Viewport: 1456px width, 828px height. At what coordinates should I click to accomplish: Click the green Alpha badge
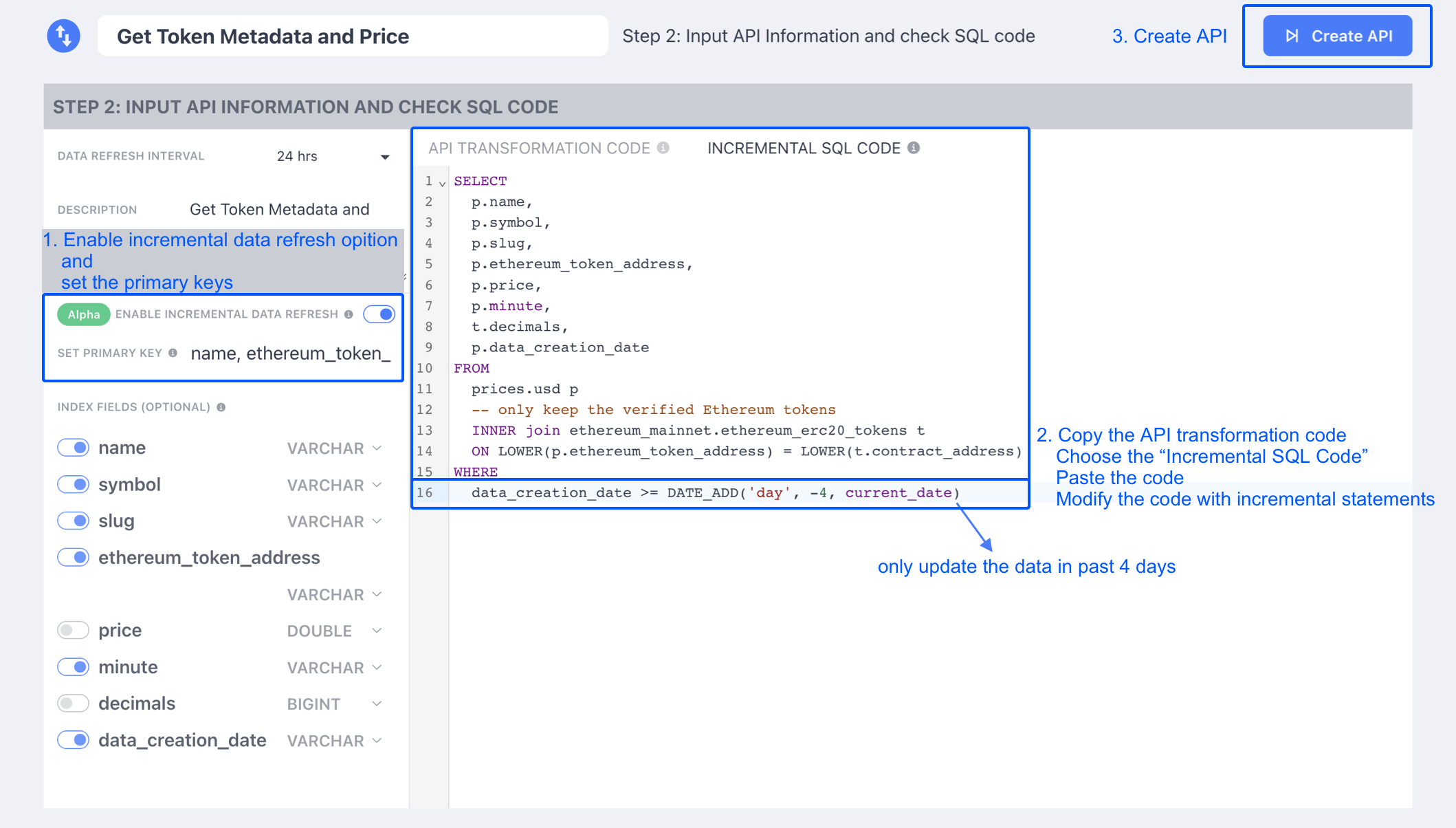pyautogui.click(x=83, y=314)
